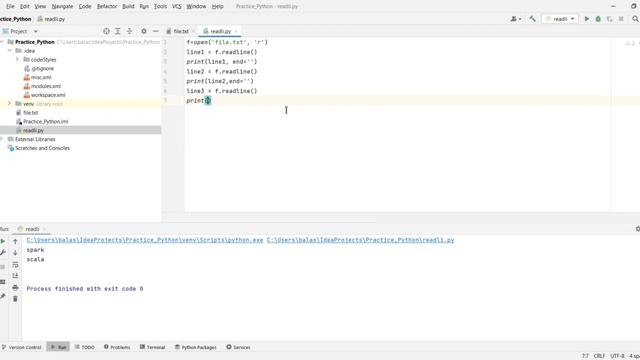Stop process icon in Run panel

point(3,267)
